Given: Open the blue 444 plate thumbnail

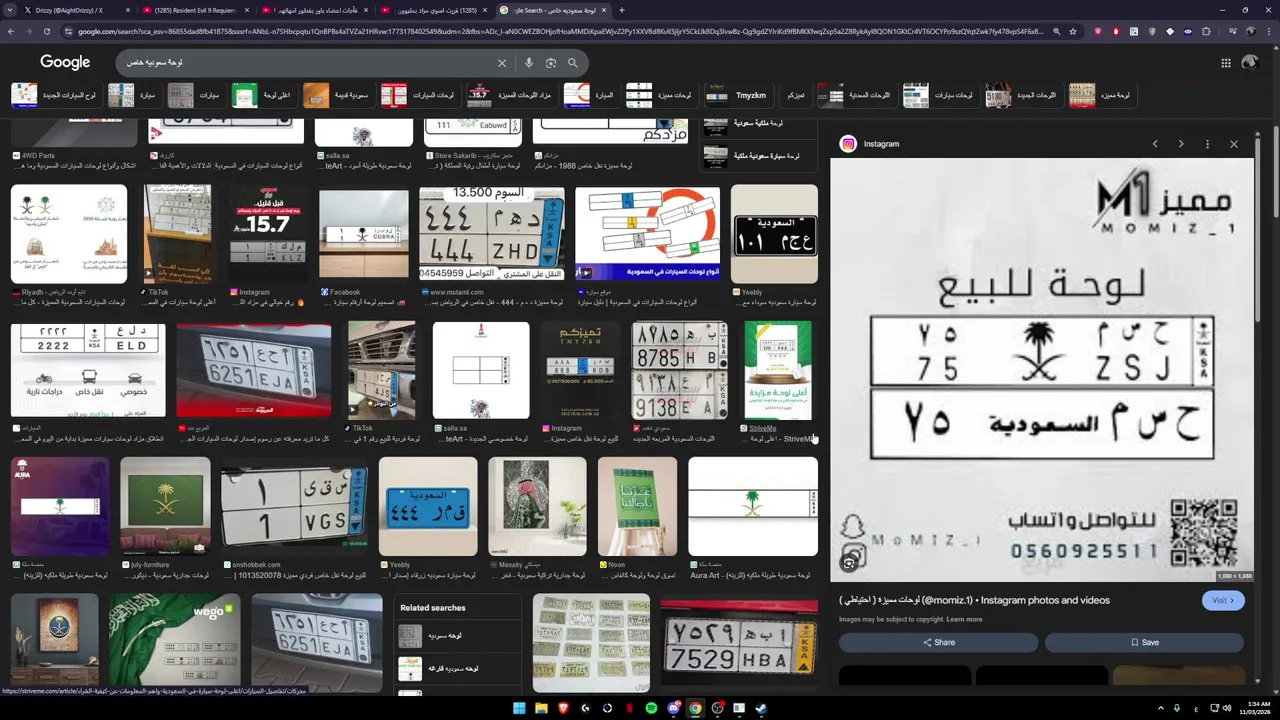Looking at the screenshot, I should pyautogui.click(x=428, y=506).
